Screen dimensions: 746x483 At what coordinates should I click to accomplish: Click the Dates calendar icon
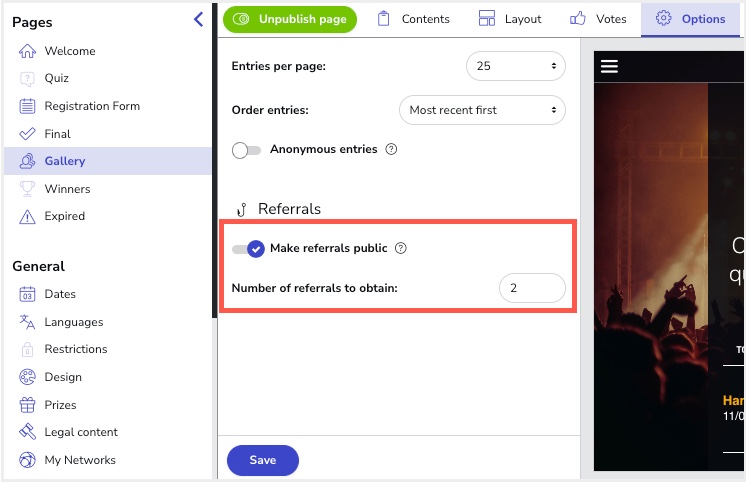[27, 294]
